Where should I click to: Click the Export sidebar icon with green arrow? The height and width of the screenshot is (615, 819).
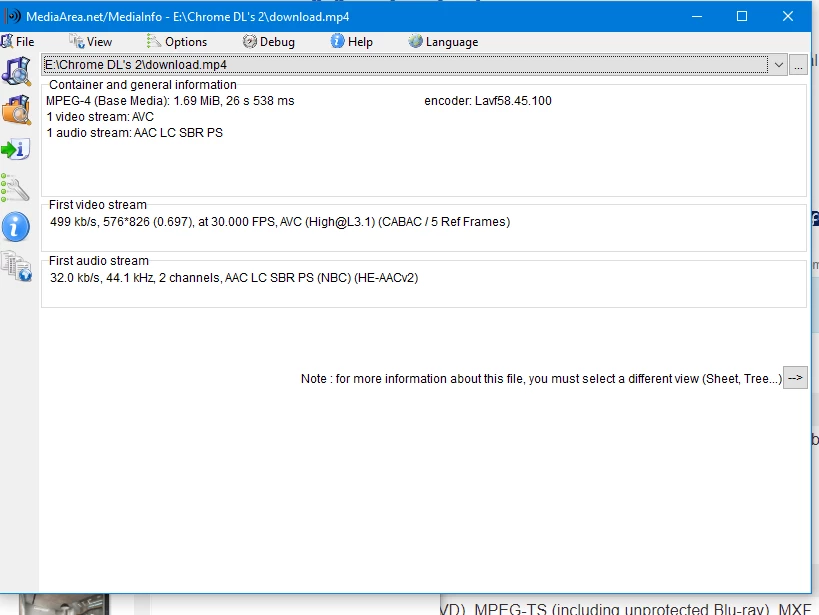pyautogui.click(x=16, y=149)
